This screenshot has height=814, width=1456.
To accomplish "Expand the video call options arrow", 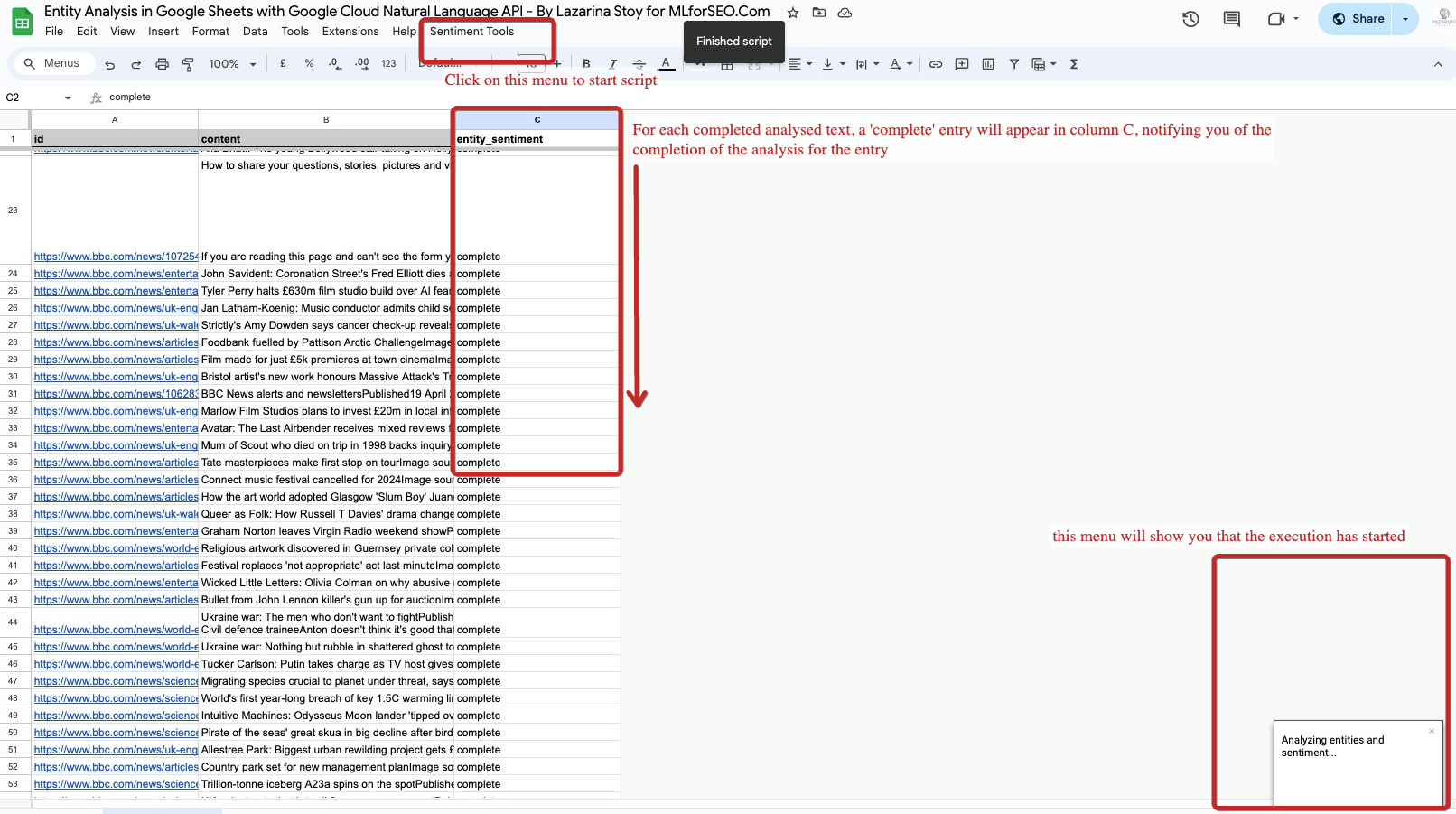I will point(1296,19).
